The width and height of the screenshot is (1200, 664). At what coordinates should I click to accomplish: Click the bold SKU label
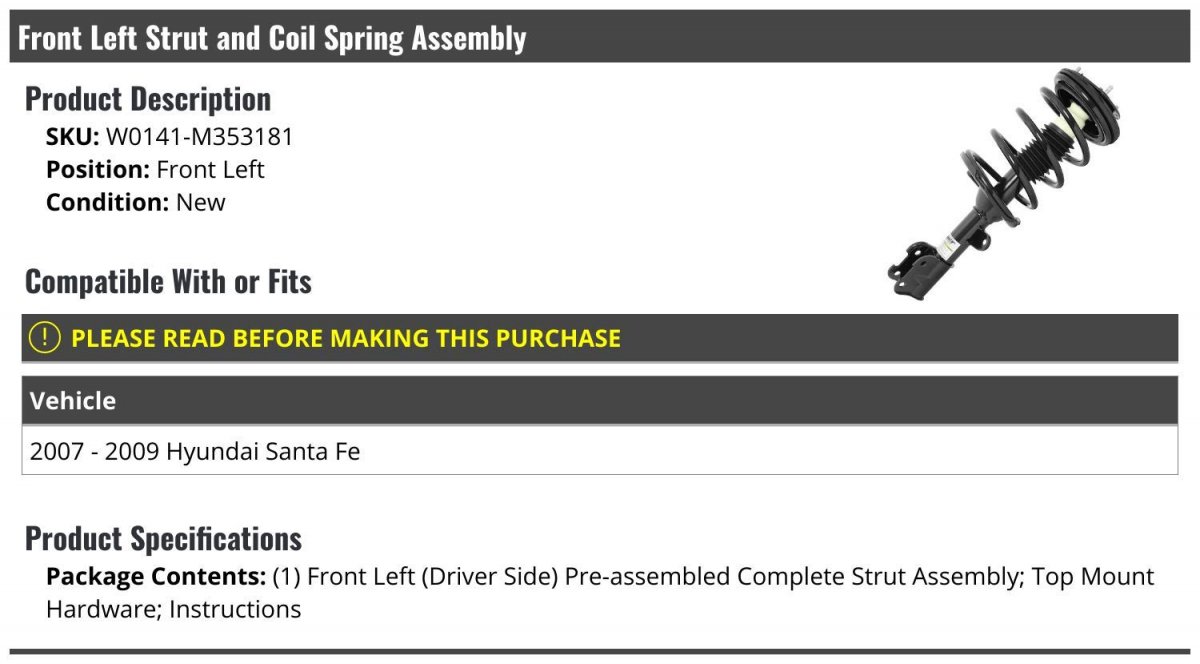(x=72, y=136)
